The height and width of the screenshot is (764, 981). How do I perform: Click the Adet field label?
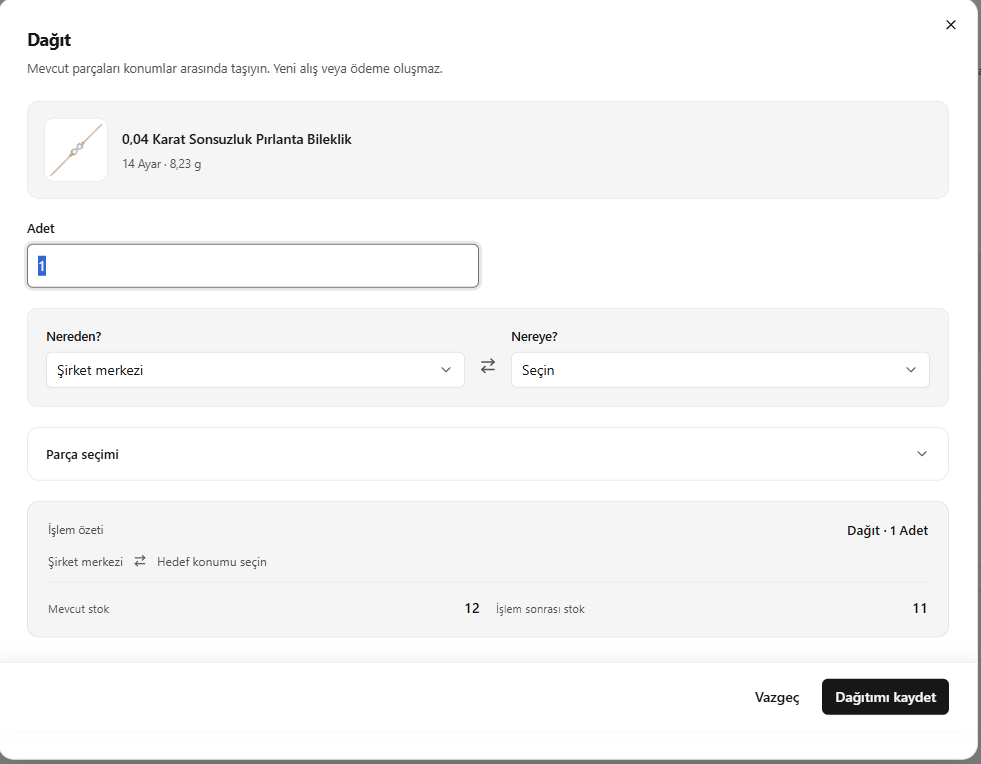[41, 228]
